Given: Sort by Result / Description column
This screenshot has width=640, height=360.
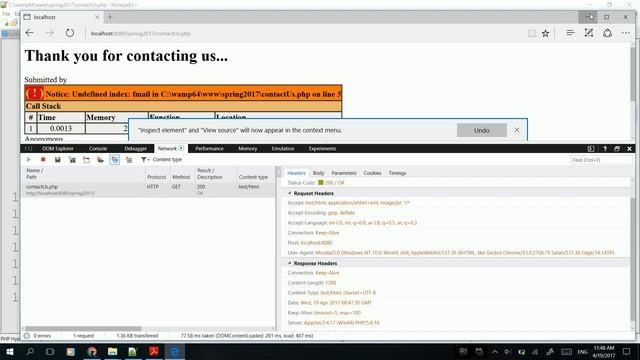Looking at the screenshot, I should pos(215,173).
